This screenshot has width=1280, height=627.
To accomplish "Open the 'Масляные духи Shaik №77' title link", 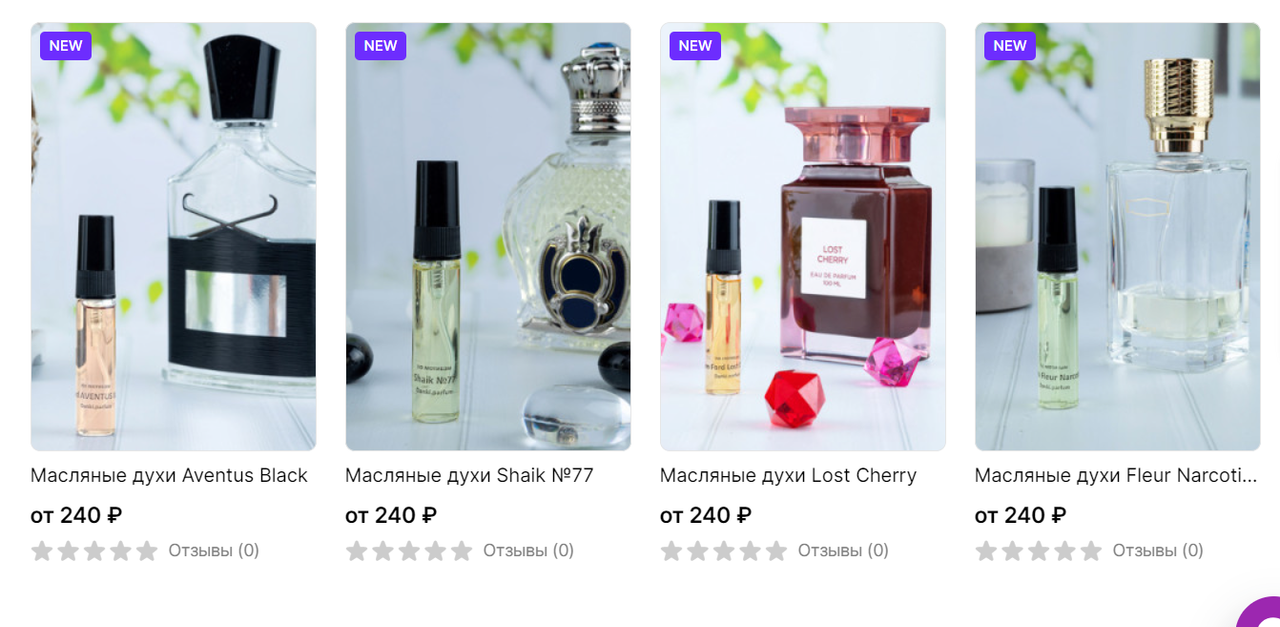I will point(469,476).
